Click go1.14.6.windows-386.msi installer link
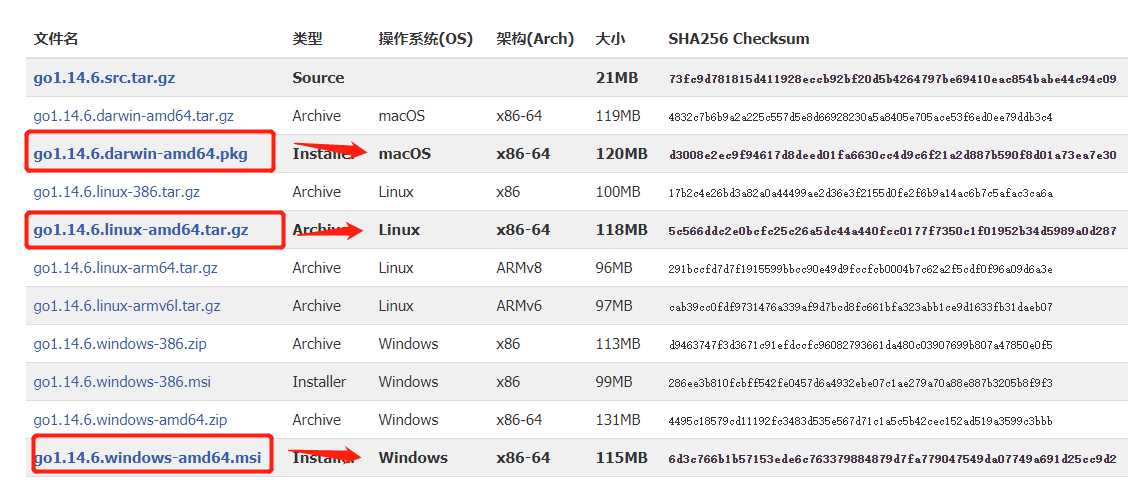The height and width of the screenshot is (480, 1128). point(120,382)
